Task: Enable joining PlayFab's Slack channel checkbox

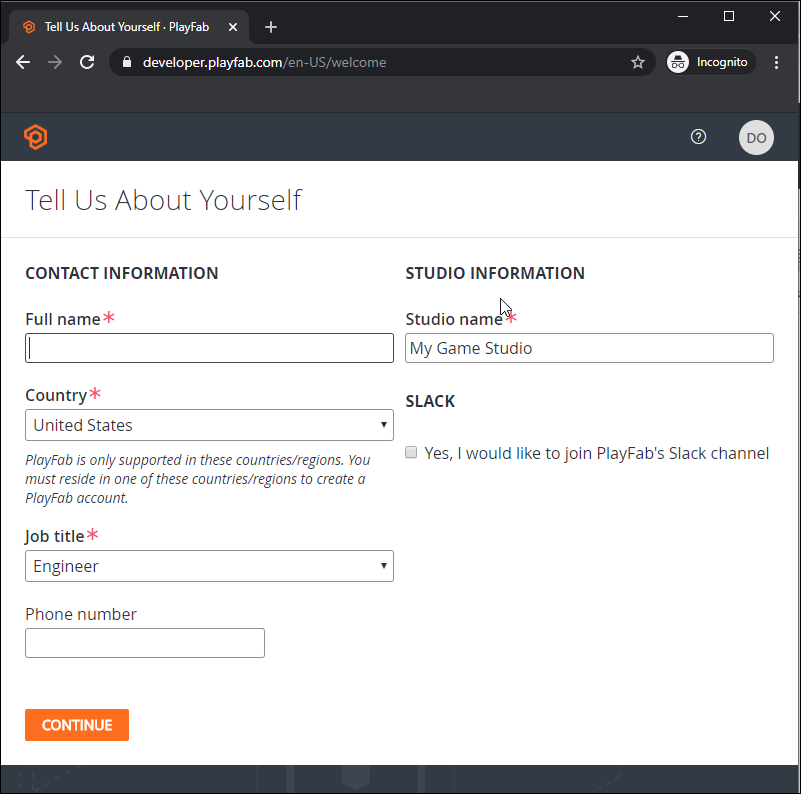Action: click(x=411, y=453)
